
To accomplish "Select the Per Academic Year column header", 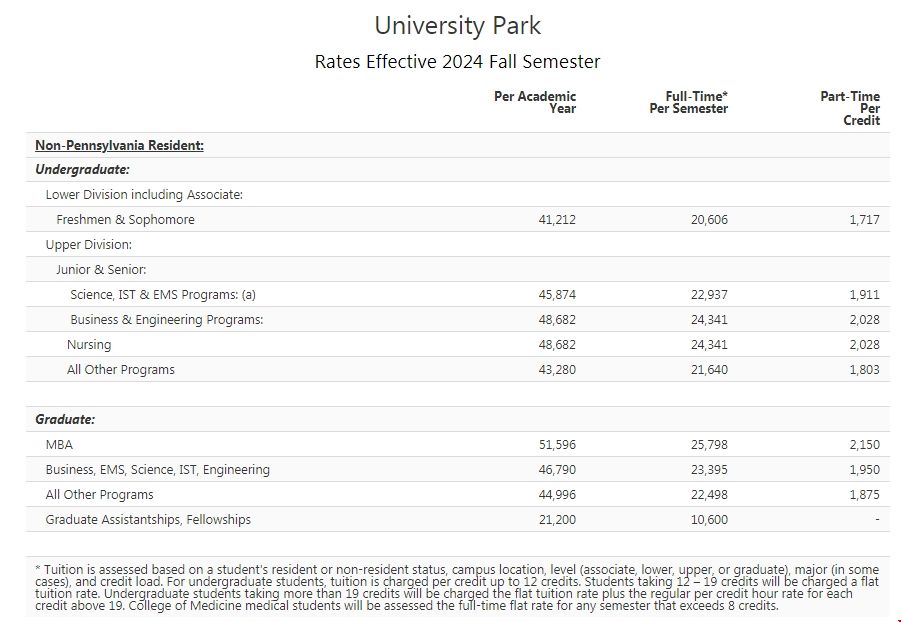I will [x=535, y=102].
